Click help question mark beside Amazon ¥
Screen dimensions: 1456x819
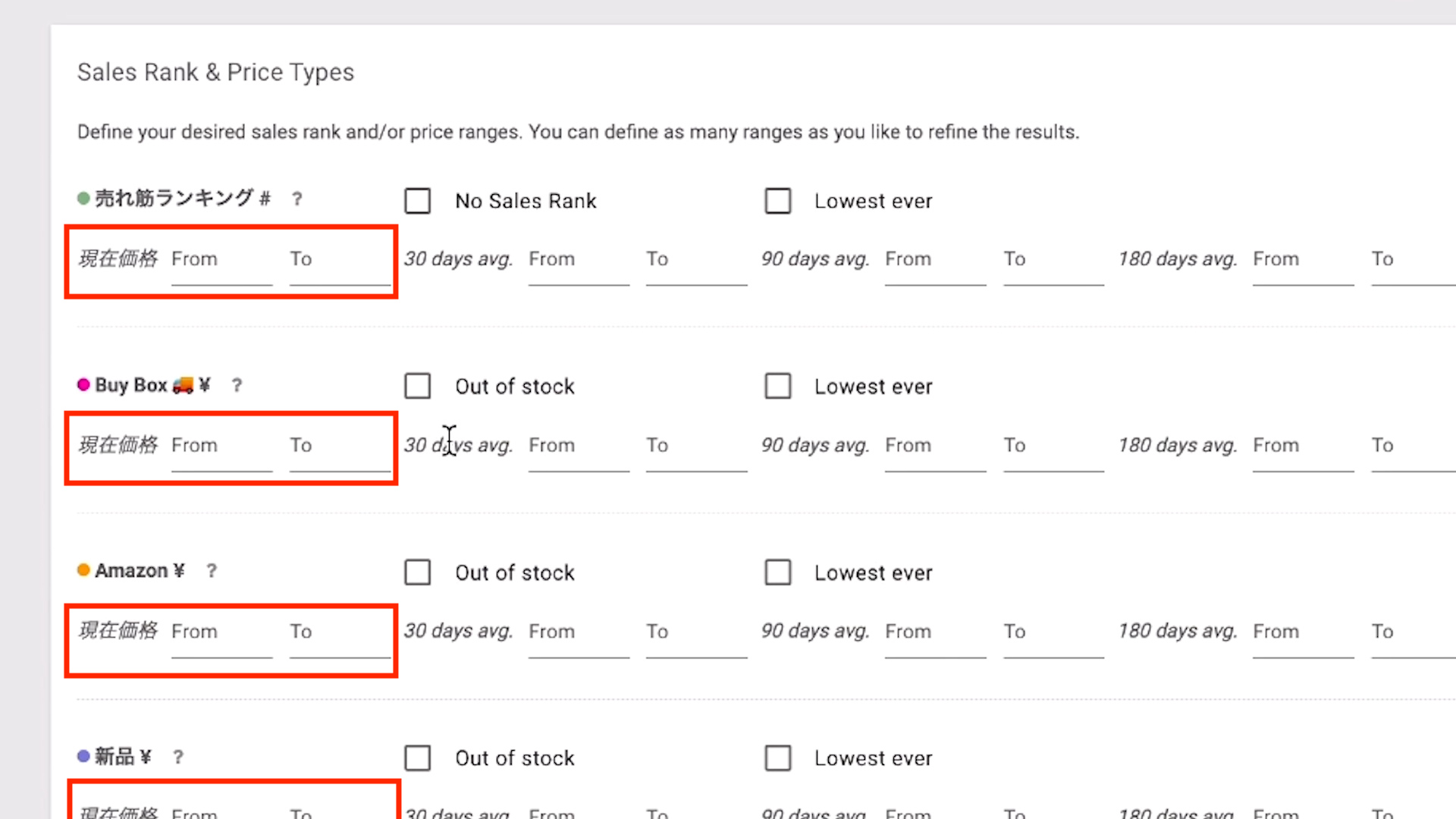(x=212, y=571)
